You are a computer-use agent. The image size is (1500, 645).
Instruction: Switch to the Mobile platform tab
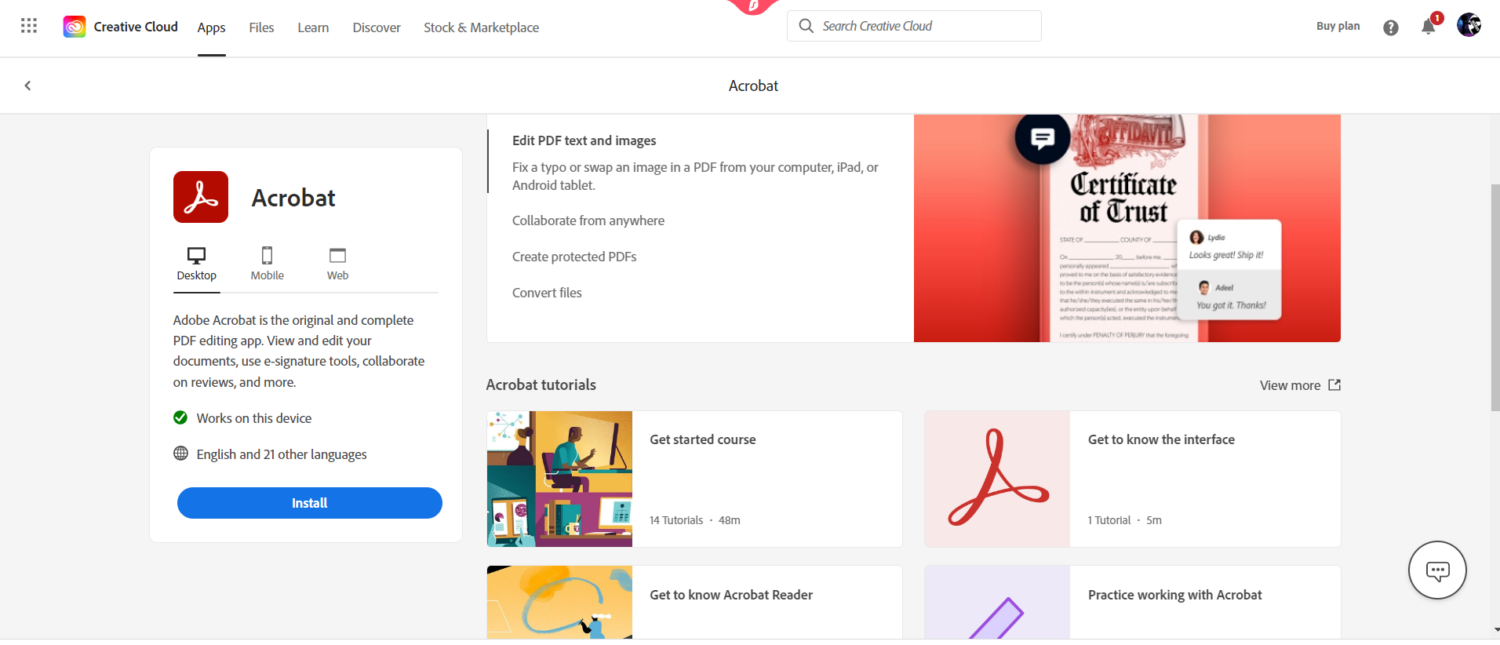coord(267,264)
